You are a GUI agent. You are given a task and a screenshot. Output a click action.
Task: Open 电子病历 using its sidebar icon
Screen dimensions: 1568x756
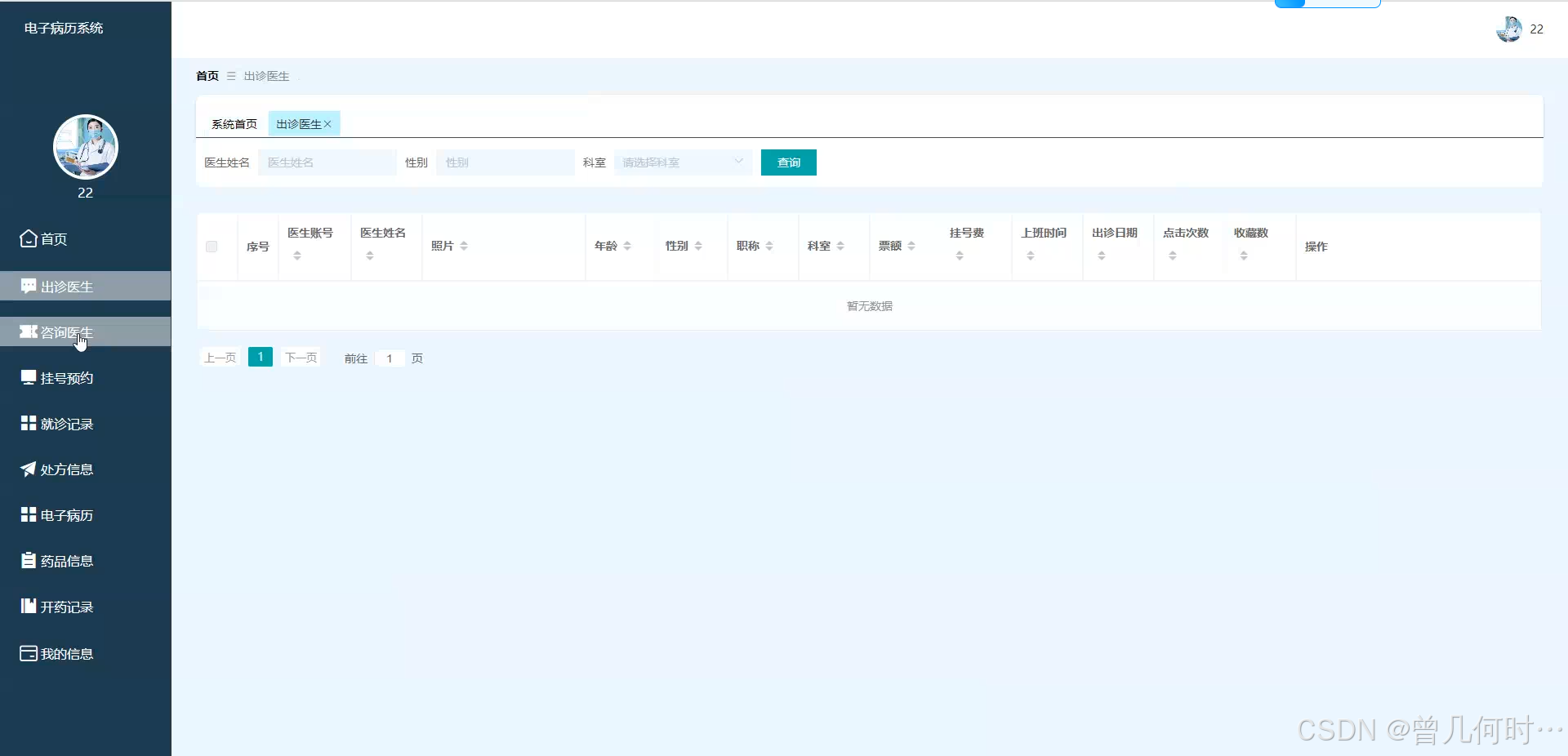click(28, 515)
